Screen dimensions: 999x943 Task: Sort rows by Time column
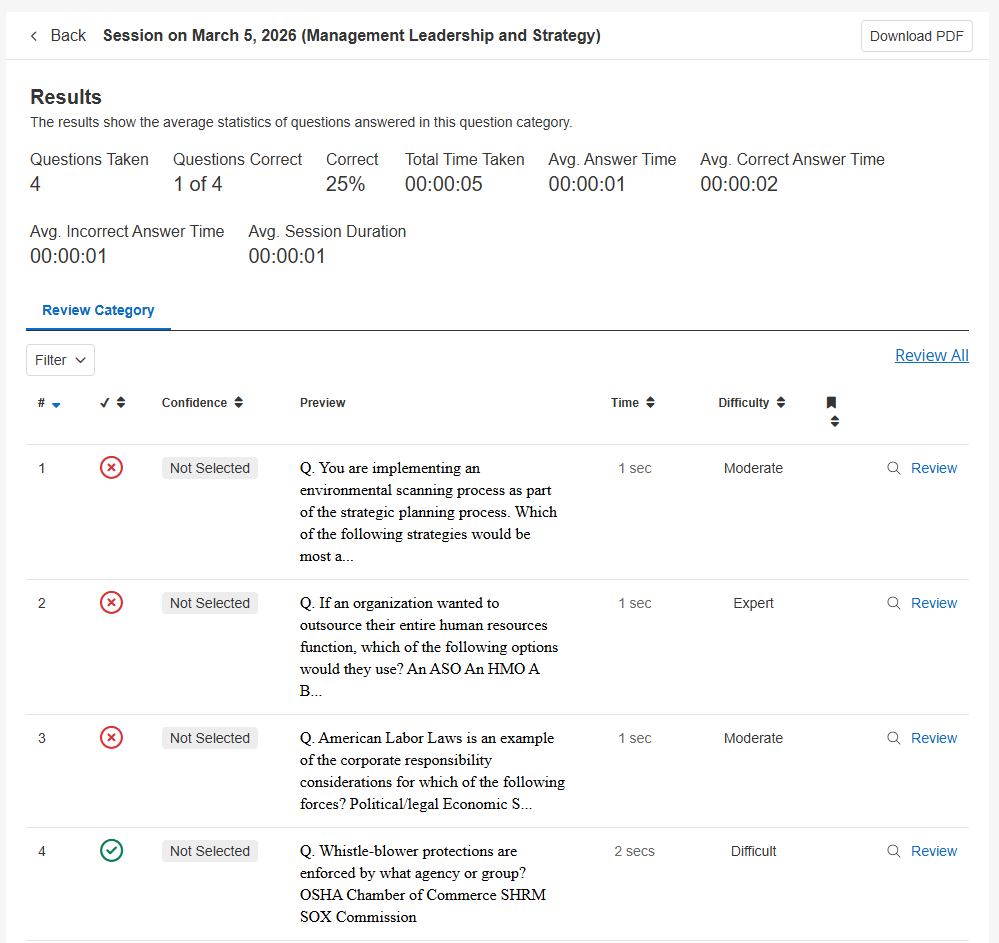(x=650, y=403)
